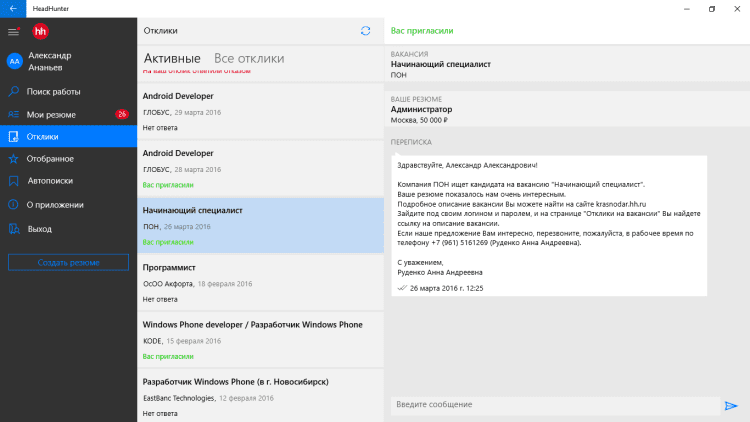
Task: Click the back arrow in title bar
Action: tap(13, 9)
